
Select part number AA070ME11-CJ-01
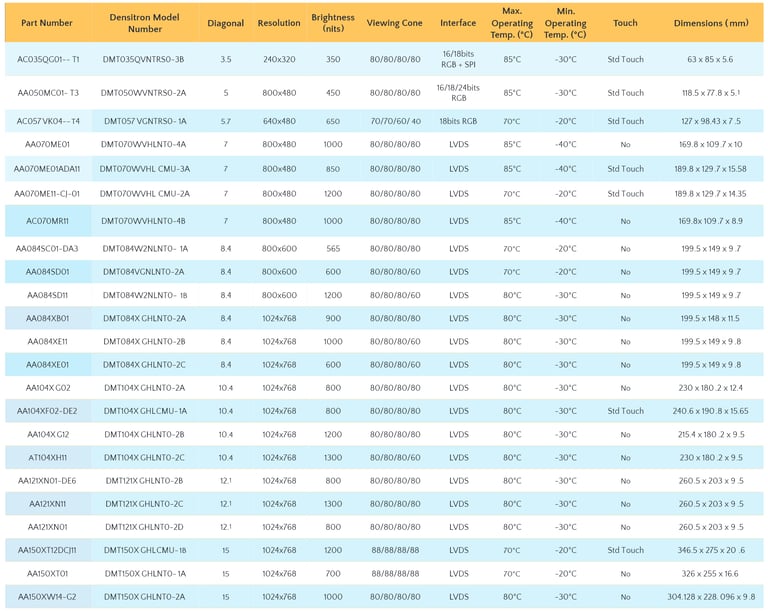click(47, 194)
